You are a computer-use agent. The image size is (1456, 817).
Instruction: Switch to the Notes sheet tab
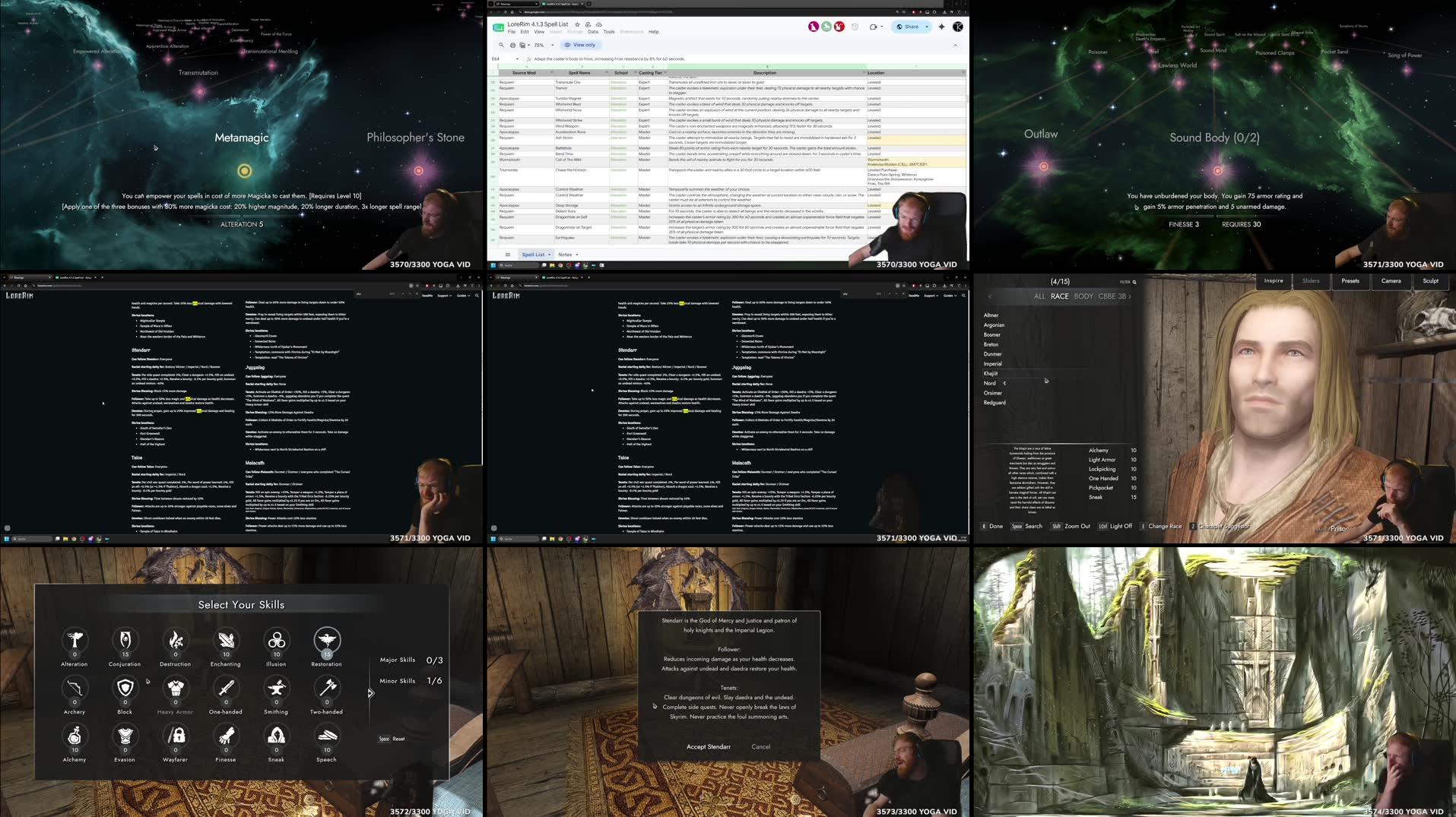click(565, 255)
